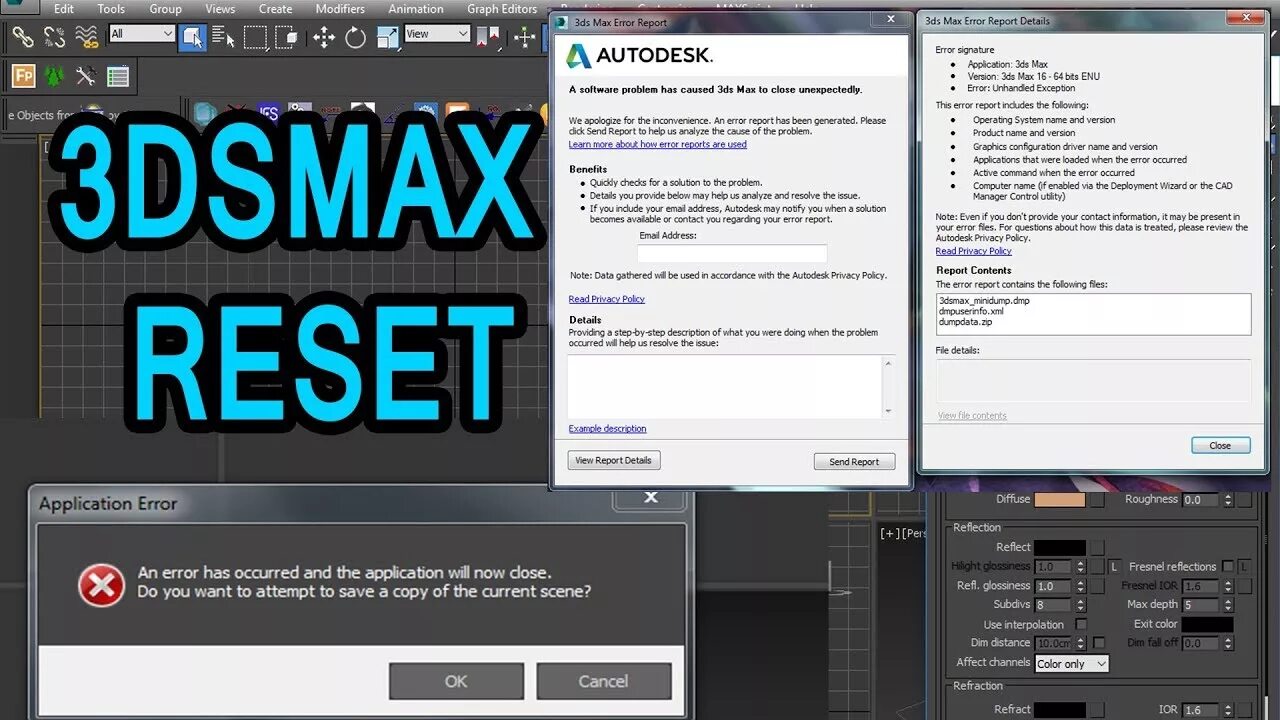Click the Refraction IOR spinner arrows

(x=1228, y=710)
